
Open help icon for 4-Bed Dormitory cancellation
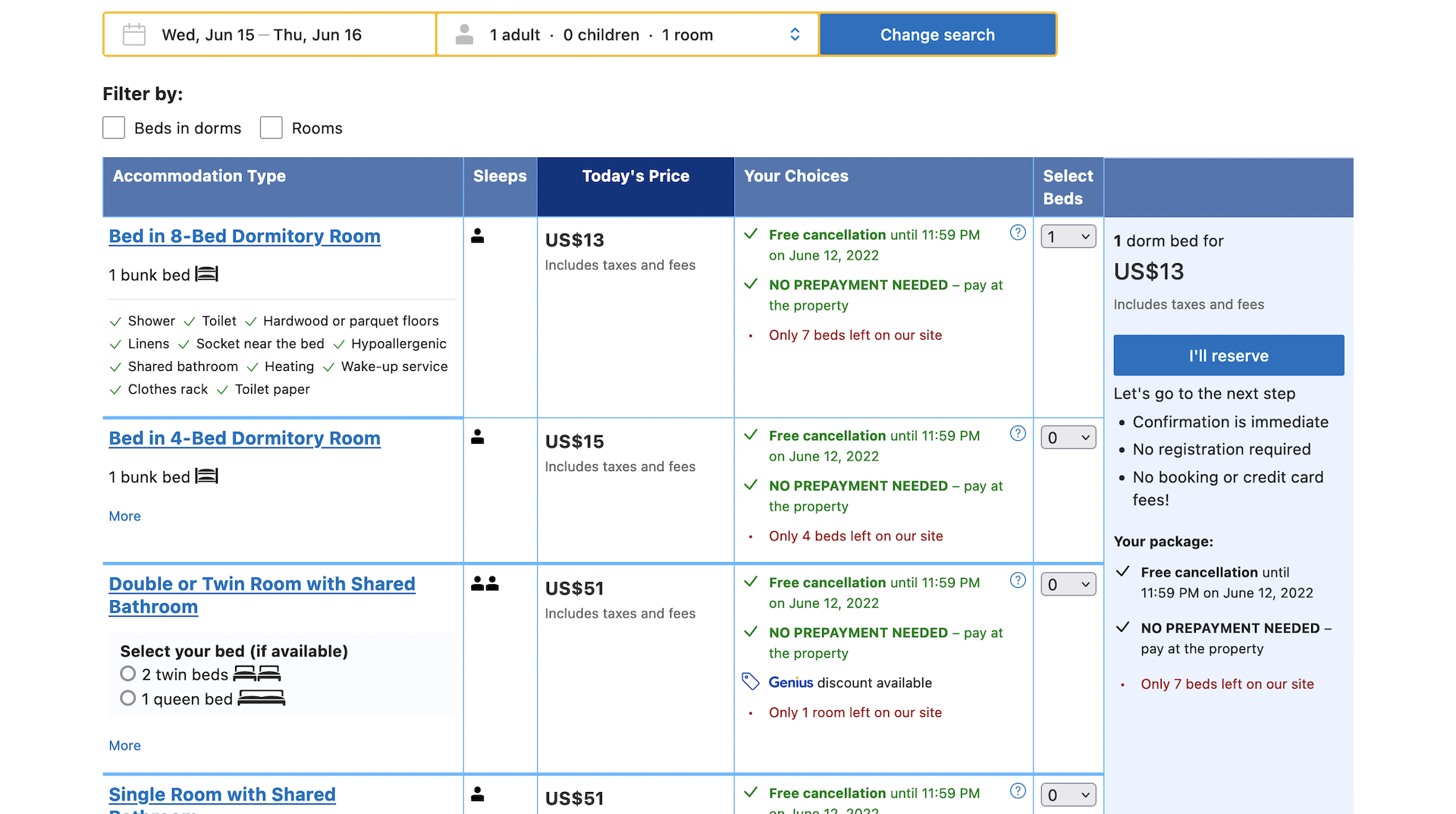point(1018,434)
